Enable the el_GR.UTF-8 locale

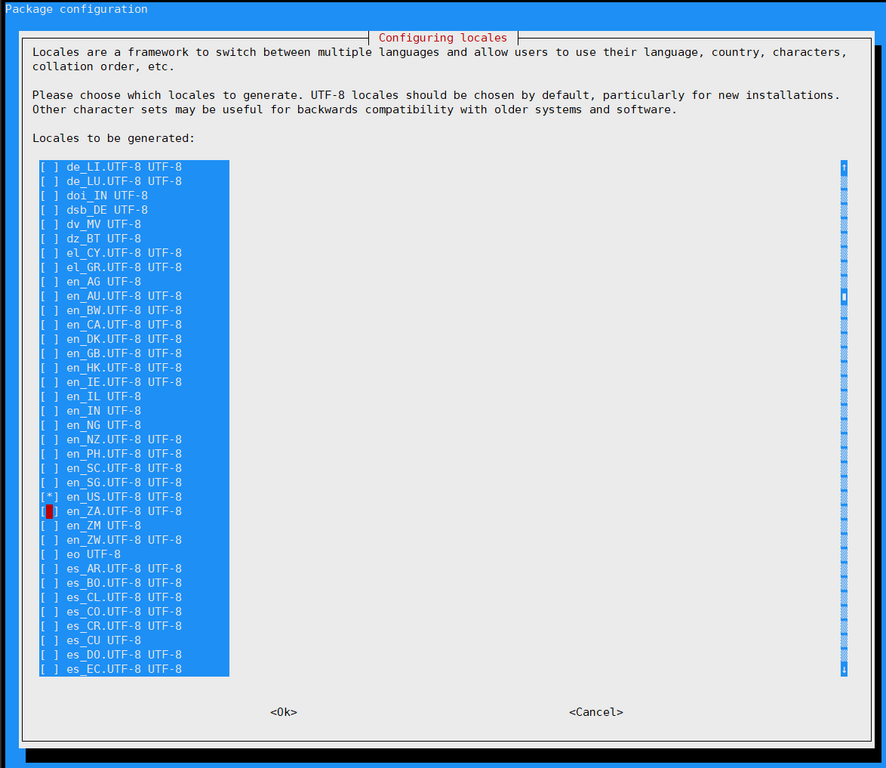(49, 267)
